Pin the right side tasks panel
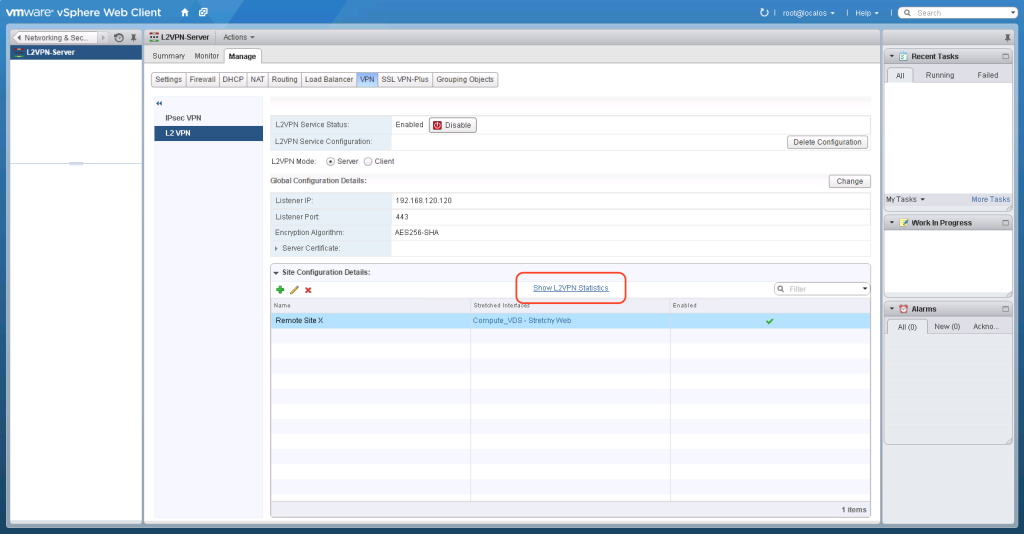The height and width of the screenshot is (534, 1024). point(1007,38)
